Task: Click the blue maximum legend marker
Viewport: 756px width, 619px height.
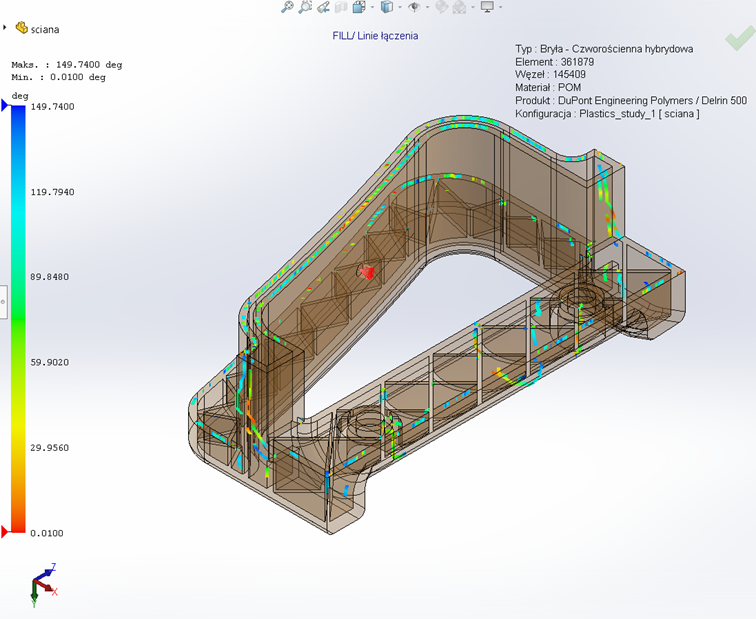Action: 6,107
